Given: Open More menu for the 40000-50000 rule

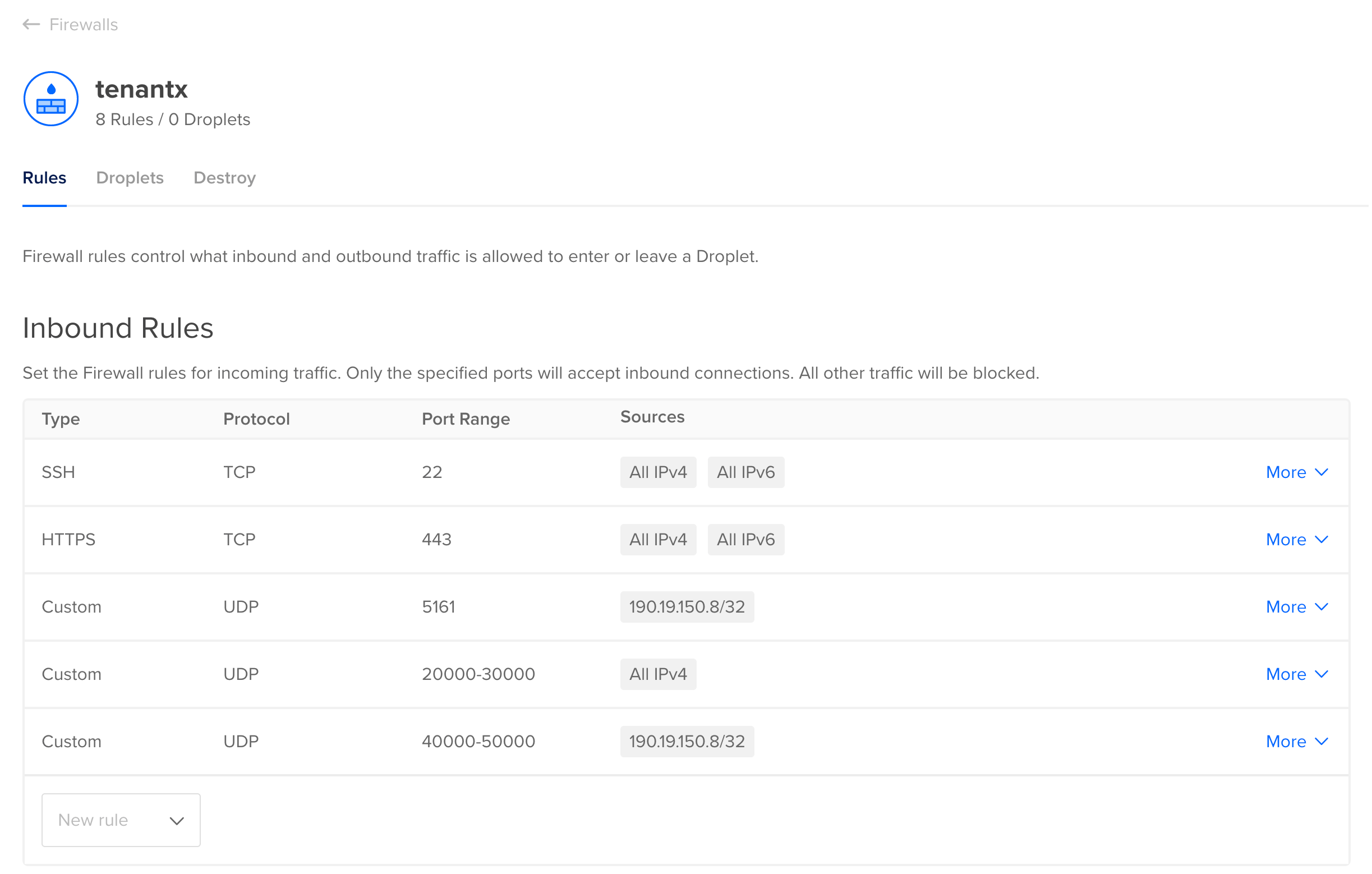Looking at the screenshot, I should [x=1296, y=741].
